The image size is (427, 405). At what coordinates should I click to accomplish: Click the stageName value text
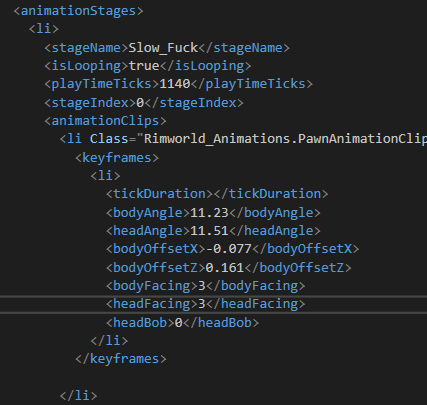point(163,48)
